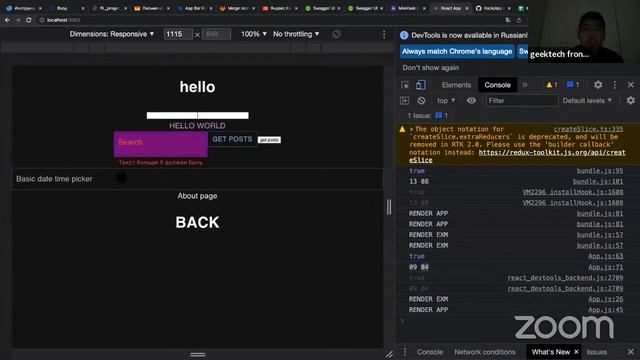The width and height of the screenshot is (640, 360).
Task: Open source link App.js:71
Action: 605,267
